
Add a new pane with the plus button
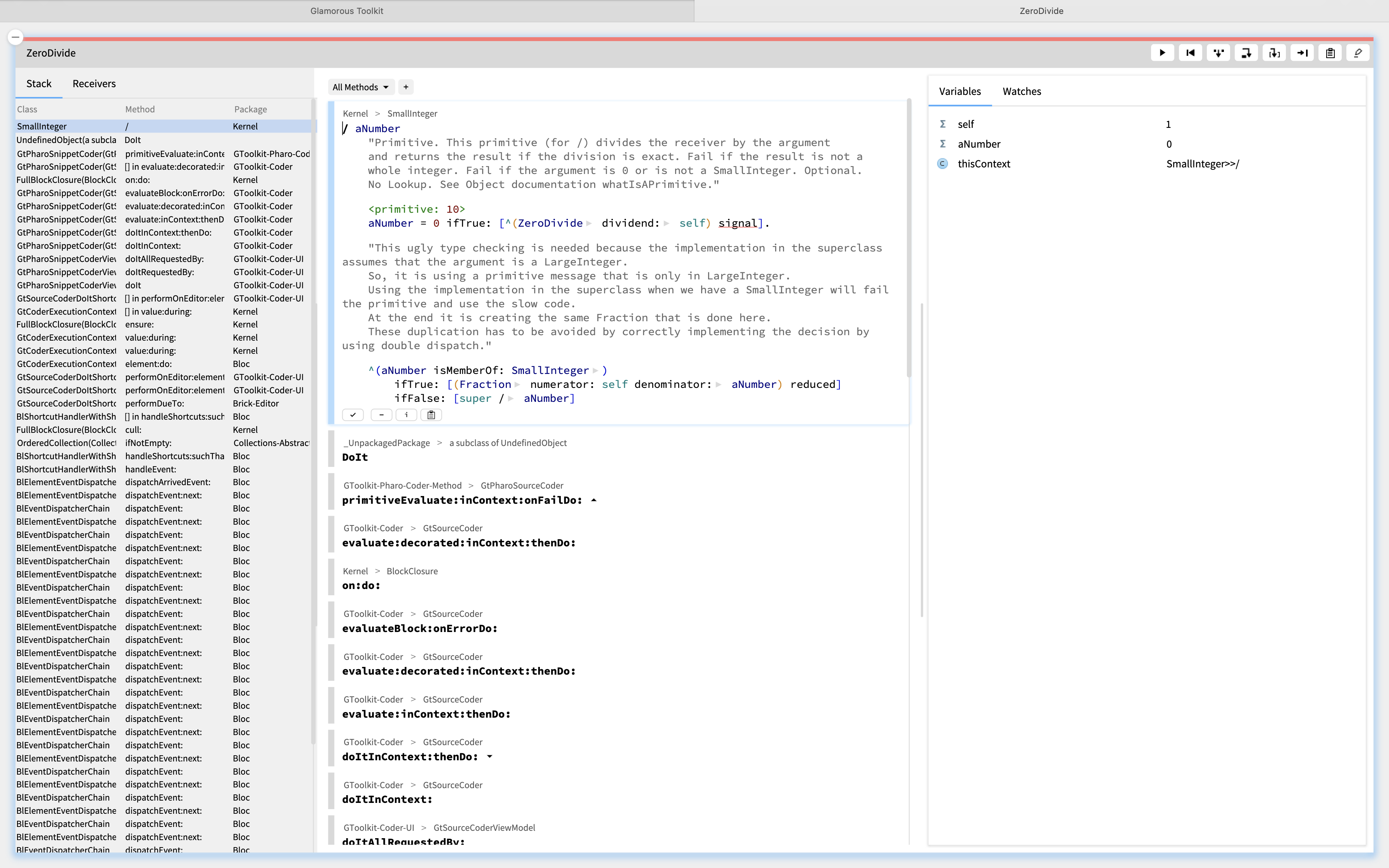click(405, 87)
